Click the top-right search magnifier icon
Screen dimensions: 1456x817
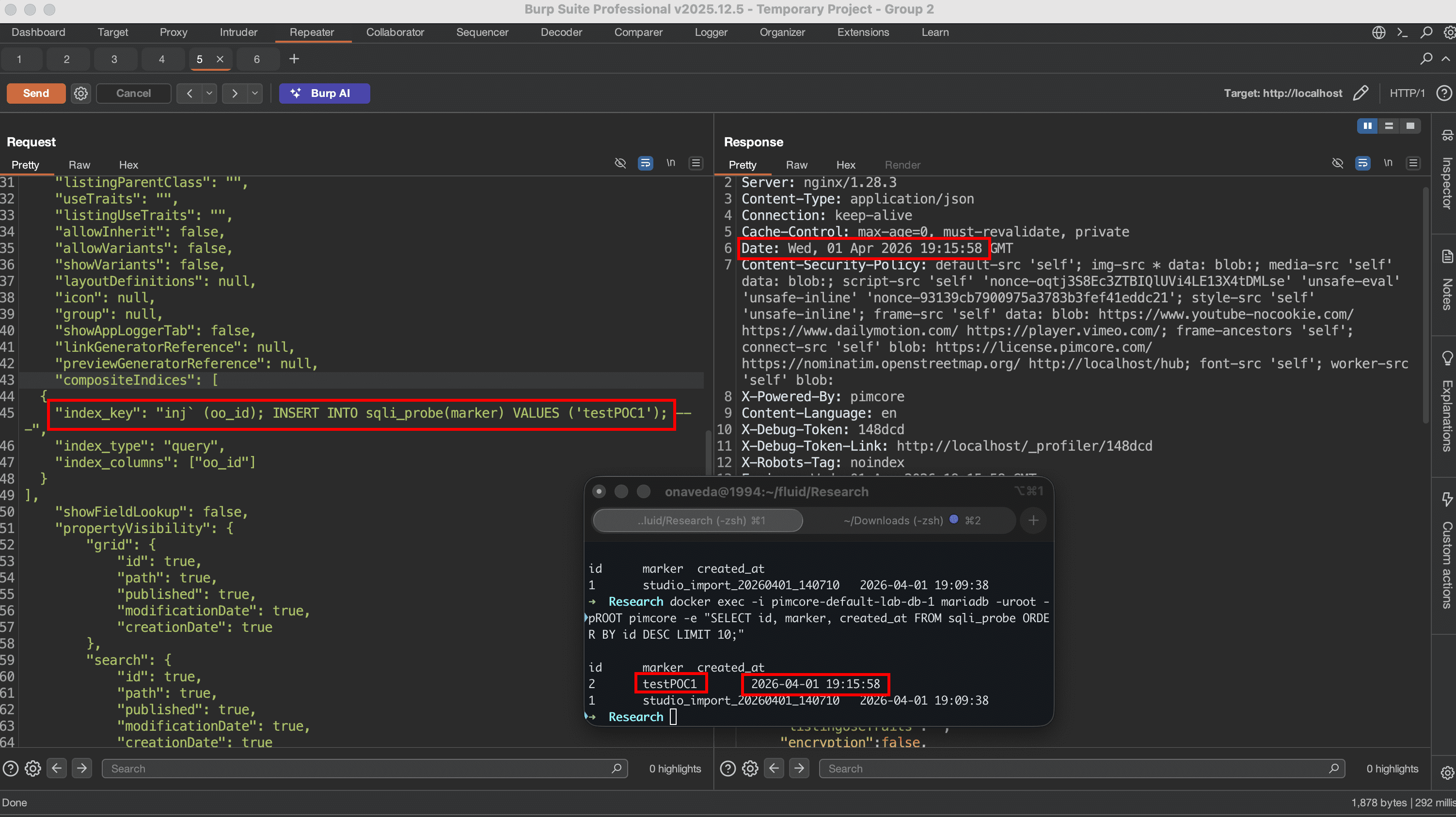tap(1426, 32)
